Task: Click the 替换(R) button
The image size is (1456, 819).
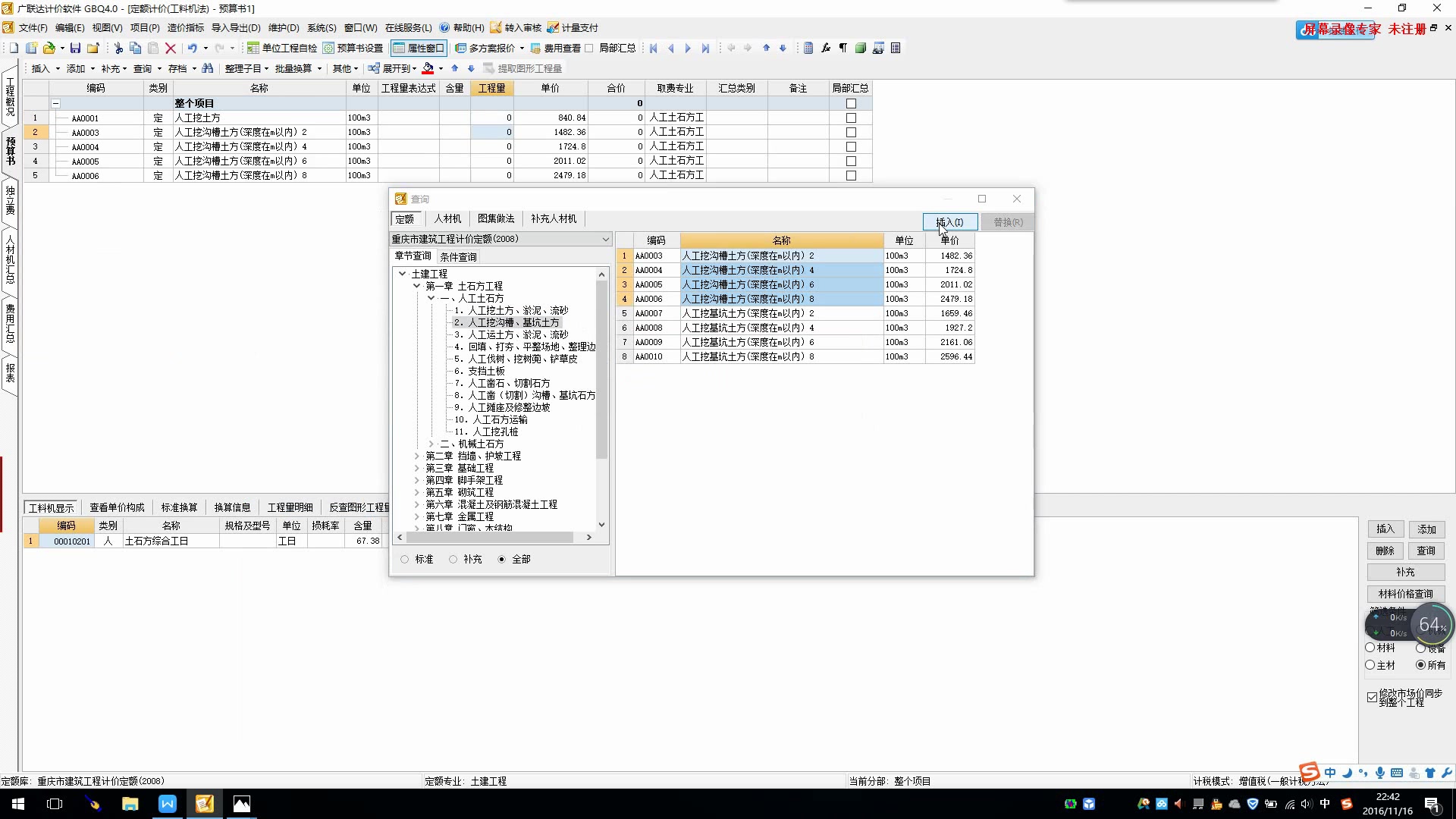Action: coord(1008,222)
